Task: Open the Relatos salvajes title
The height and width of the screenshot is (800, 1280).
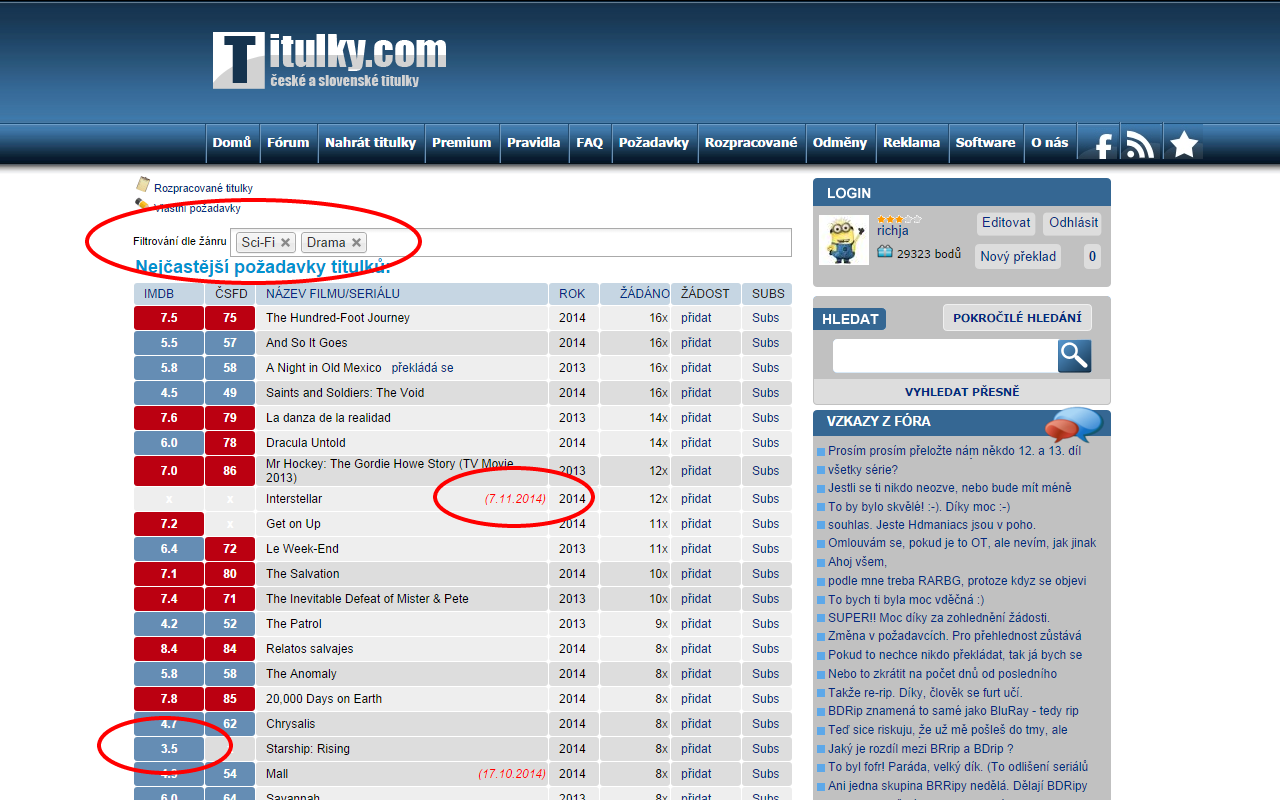Action: tap(310, 649)
